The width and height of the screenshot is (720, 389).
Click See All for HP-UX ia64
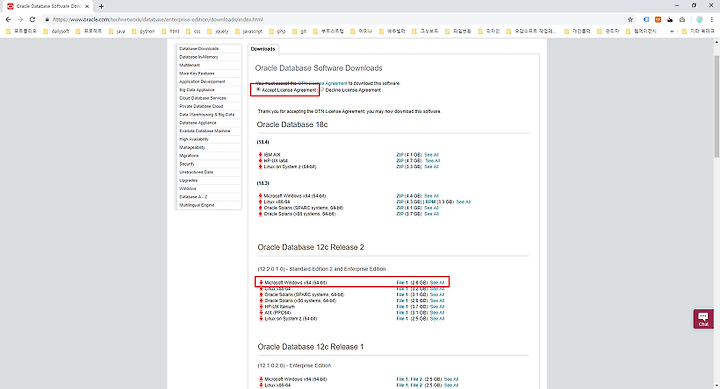[x=433, y=161]
